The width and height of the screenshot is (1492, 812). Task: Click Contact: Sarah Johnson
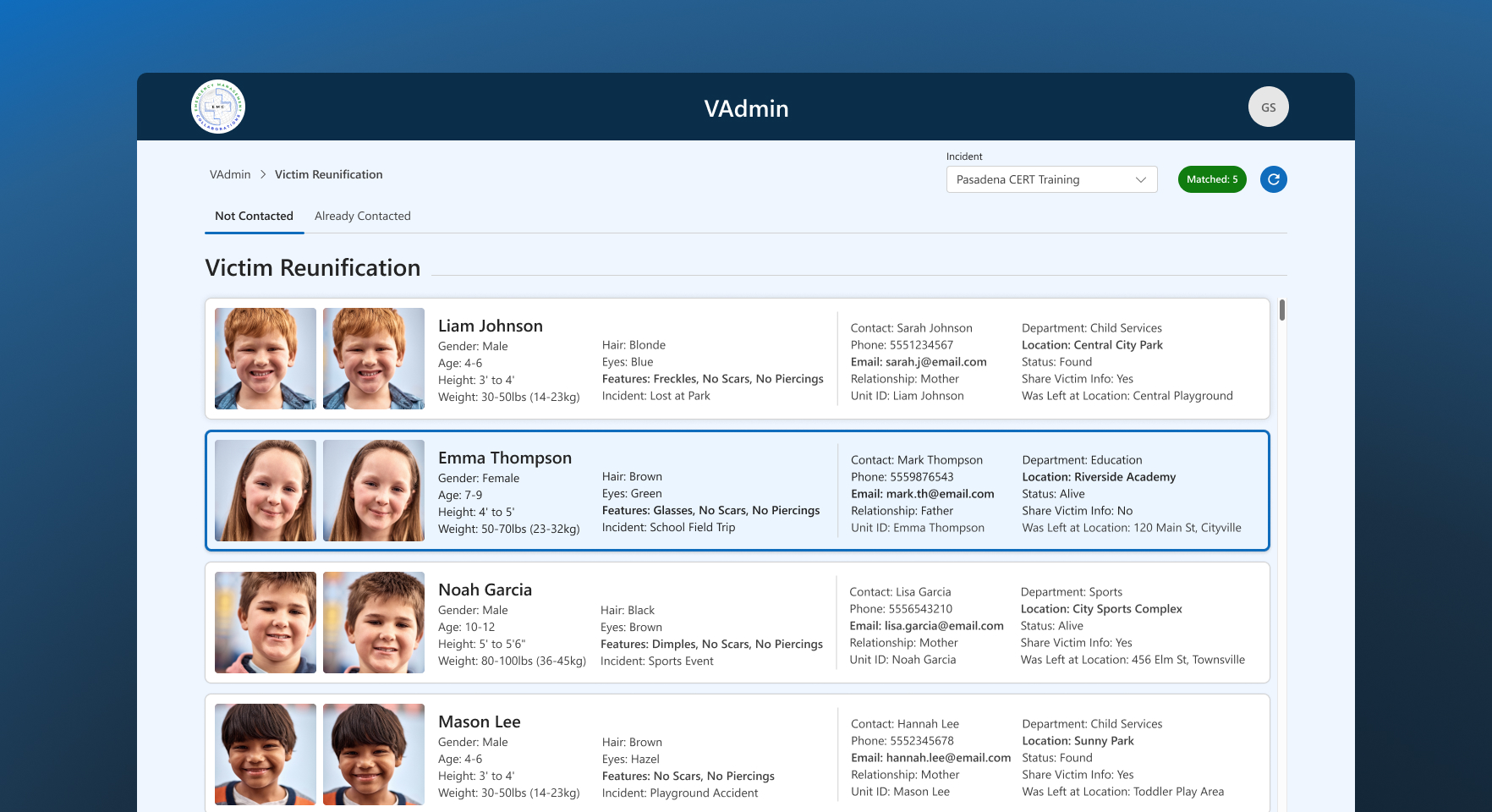pos(911,328)
